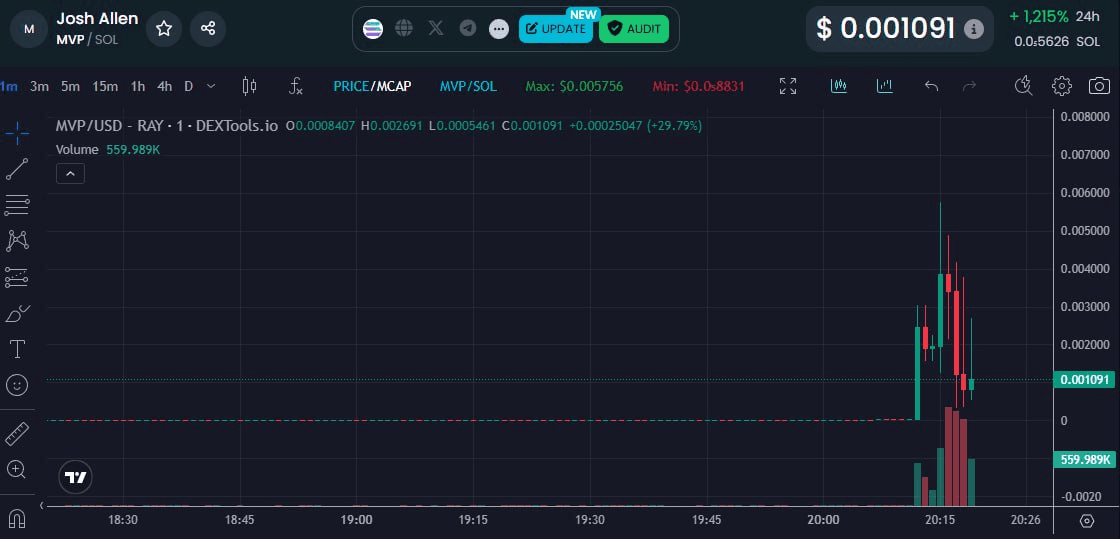Open the share token button
Viewport: 1120px width, 539px height.
click(x=208, y=29)
